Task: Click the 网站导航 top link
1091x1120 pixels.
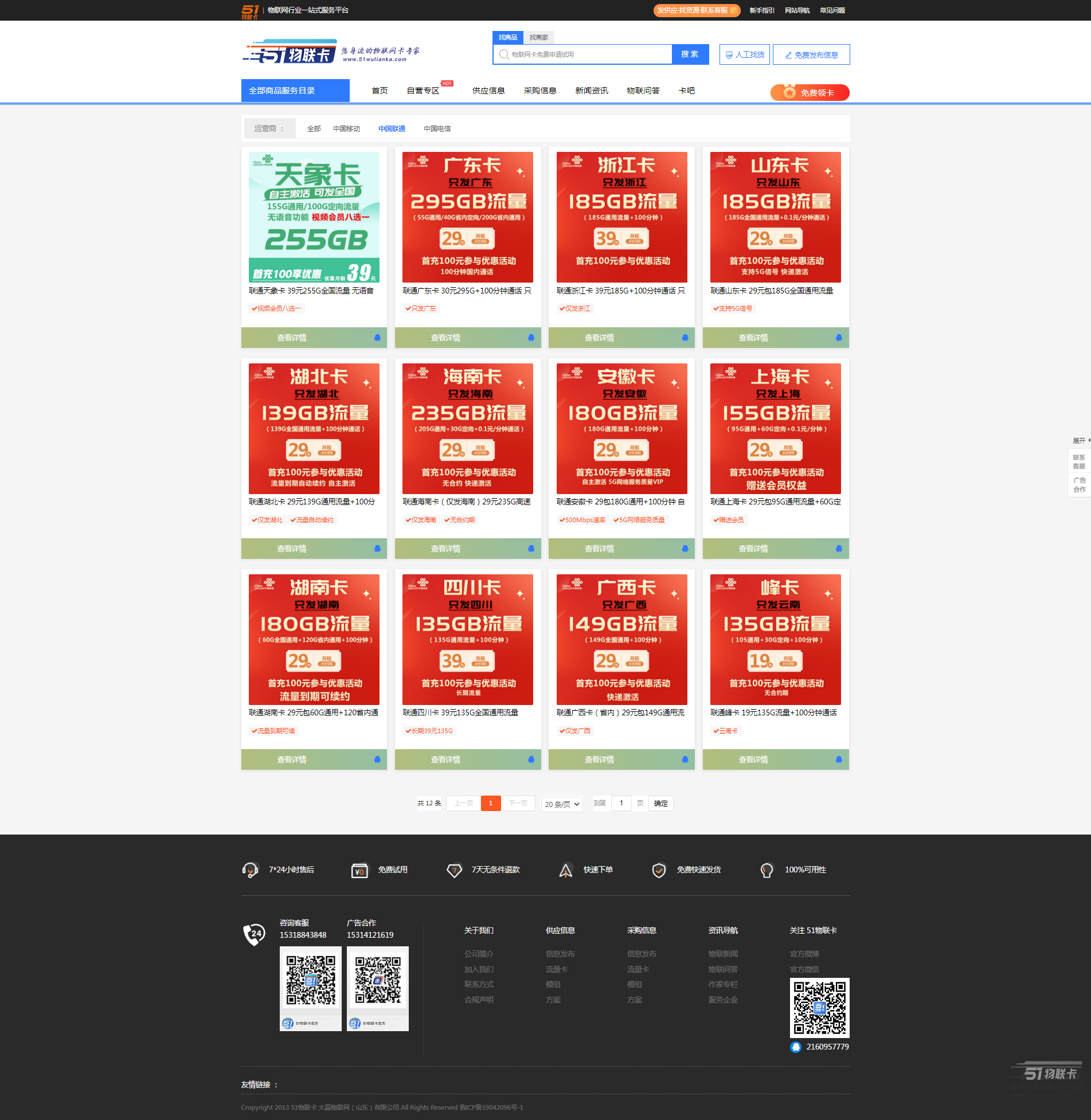Action: point(797,10)
